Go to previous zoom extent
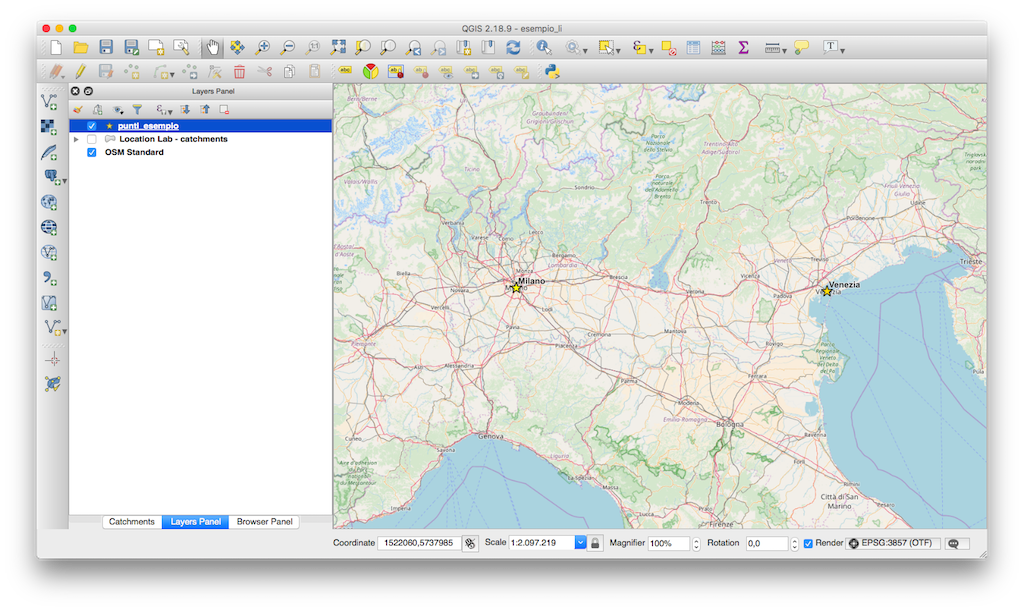Screen dimensions: 1024x611 click(413, 47)
